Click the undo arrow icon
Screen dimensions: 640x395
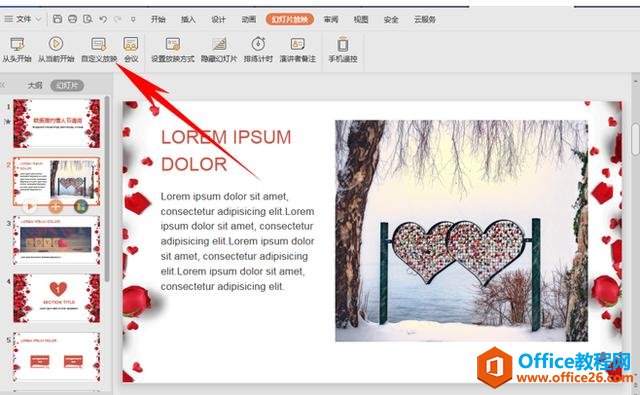[x=103, y=19]
